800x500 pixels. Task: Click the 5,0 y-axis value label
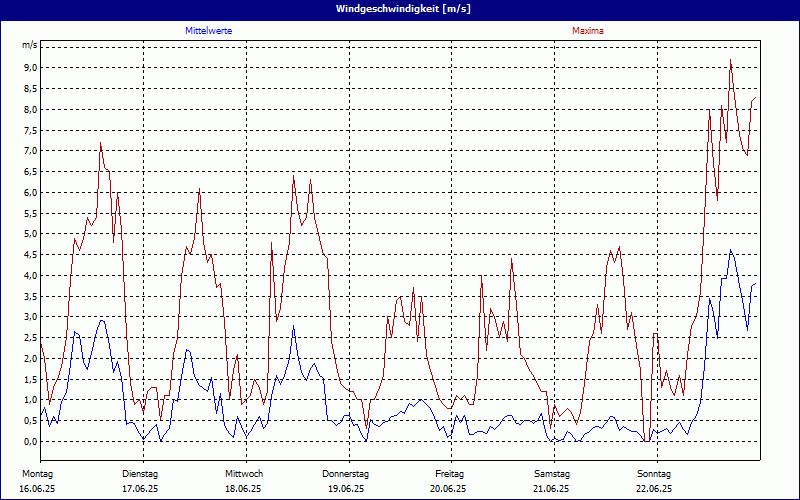pyautogui.click(x=30, y=234)
